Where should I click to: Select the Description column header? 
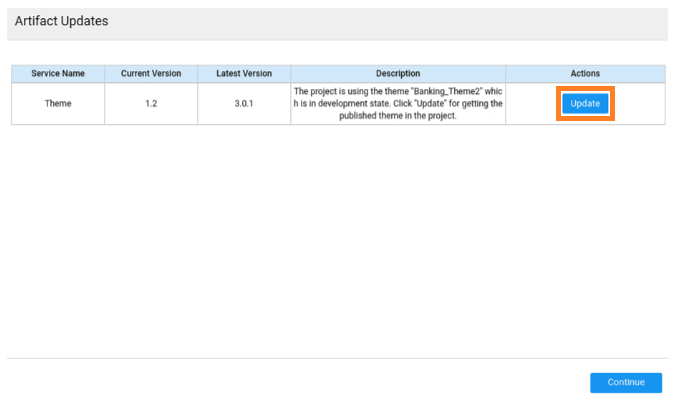398,74
